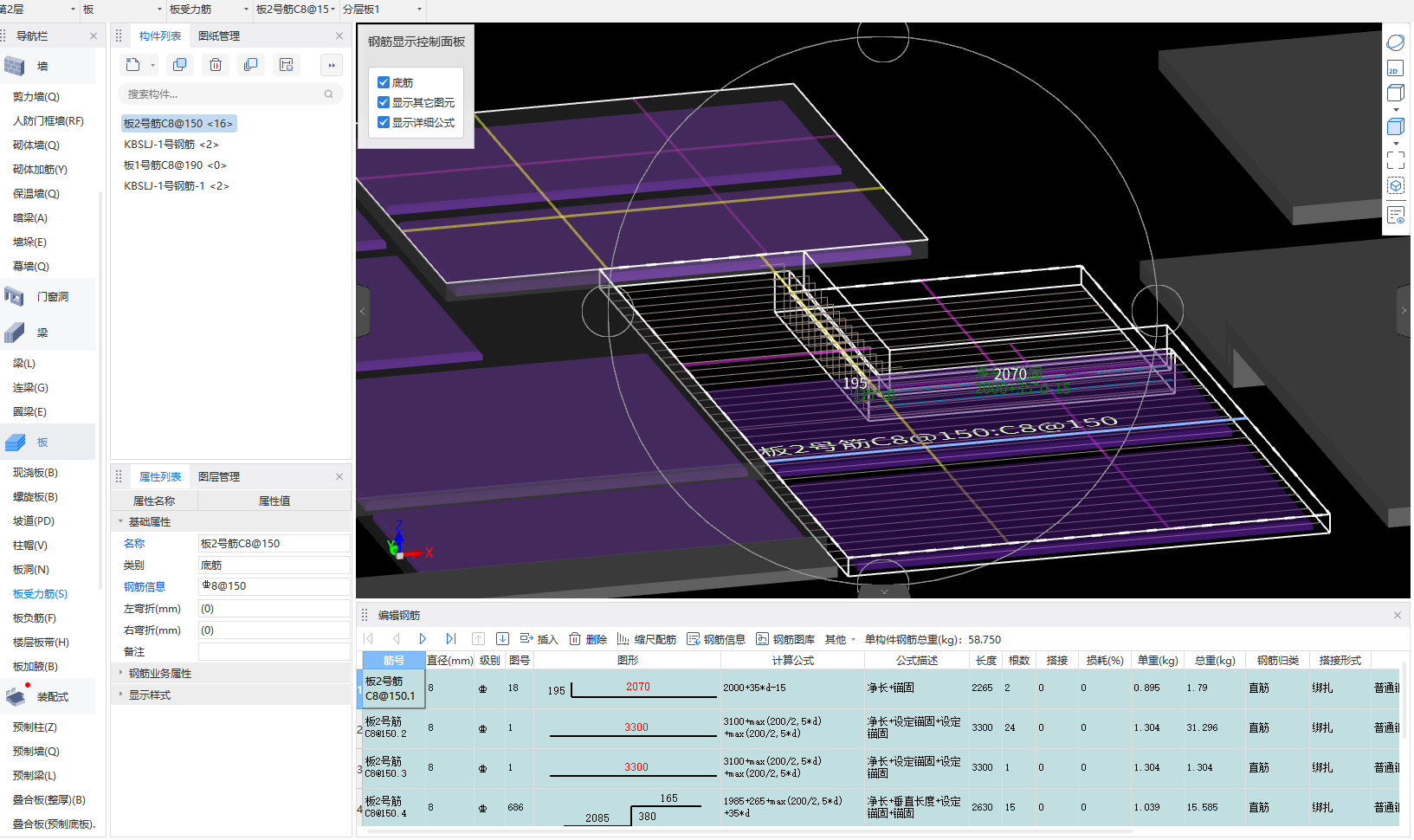Click the delete component trash icon
Viewport: 1414px width, 840px height.
click(x=216, y=65)
